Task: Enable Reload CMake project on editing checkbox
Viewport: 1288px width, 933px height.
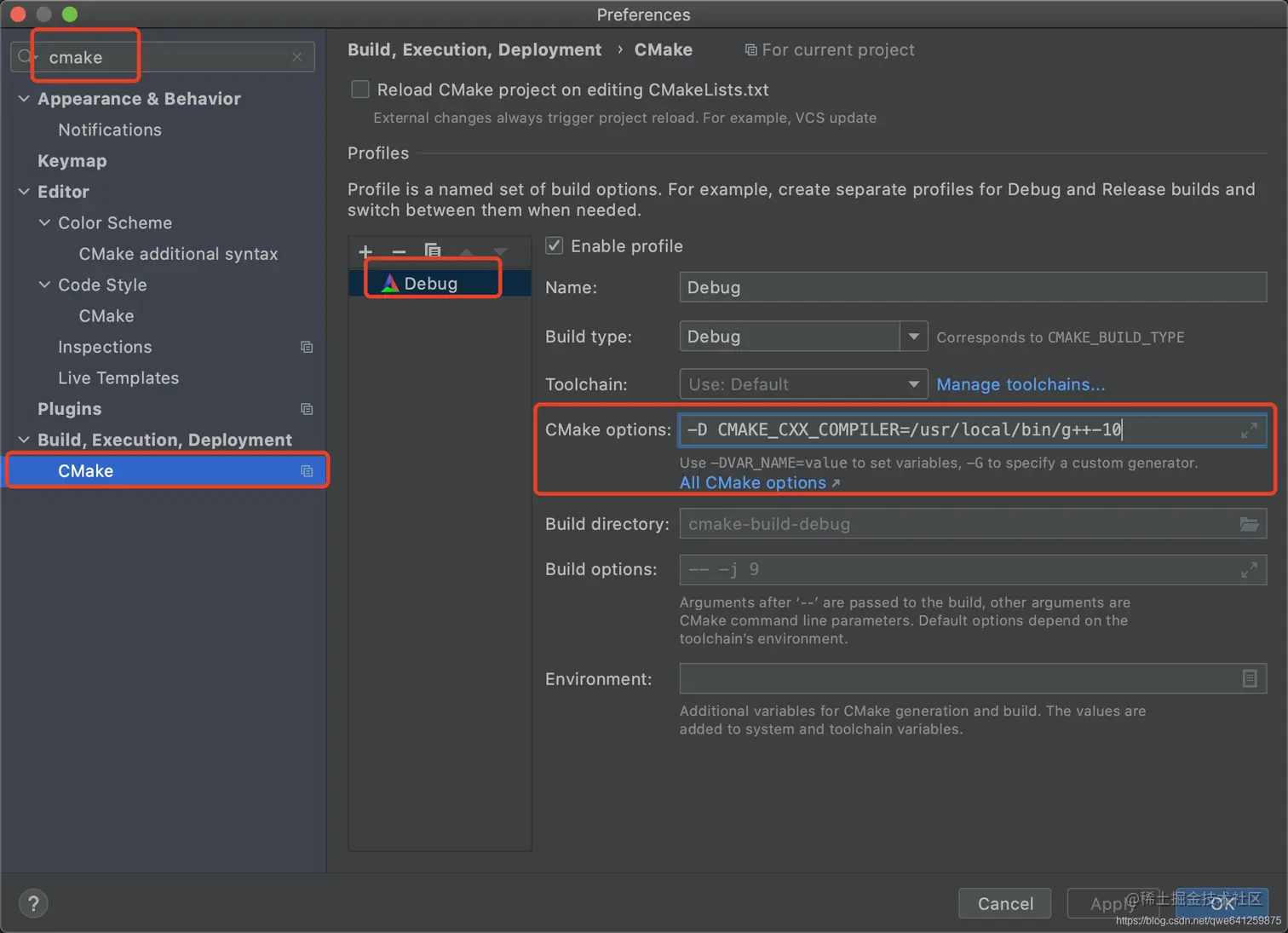Action: pos(360,89)
